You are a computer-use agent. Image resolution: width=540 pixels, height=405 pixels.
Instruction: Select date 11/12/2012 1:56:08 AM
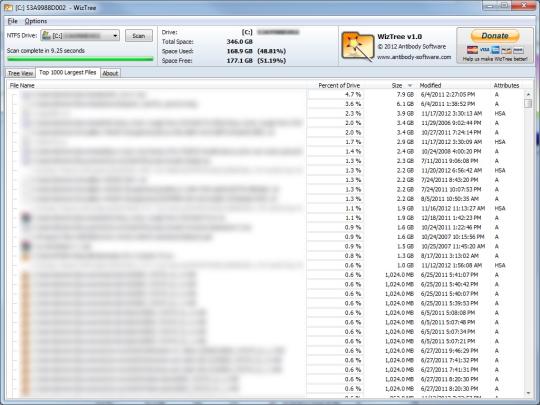click(x=451, y=266)
